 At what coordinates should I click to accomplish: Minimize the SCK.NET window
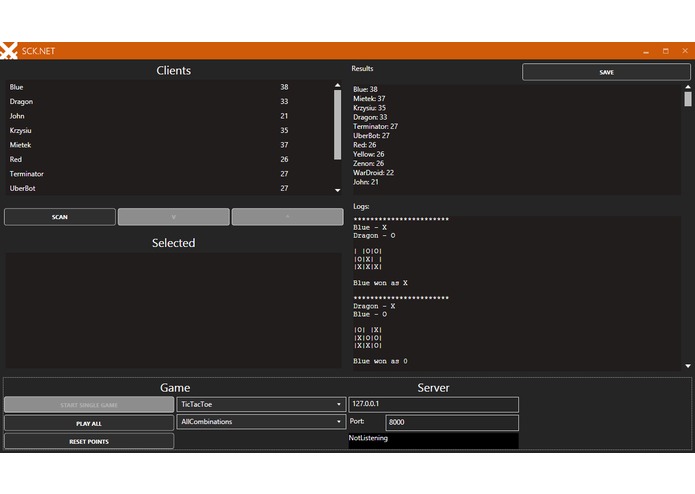(646, 51)
